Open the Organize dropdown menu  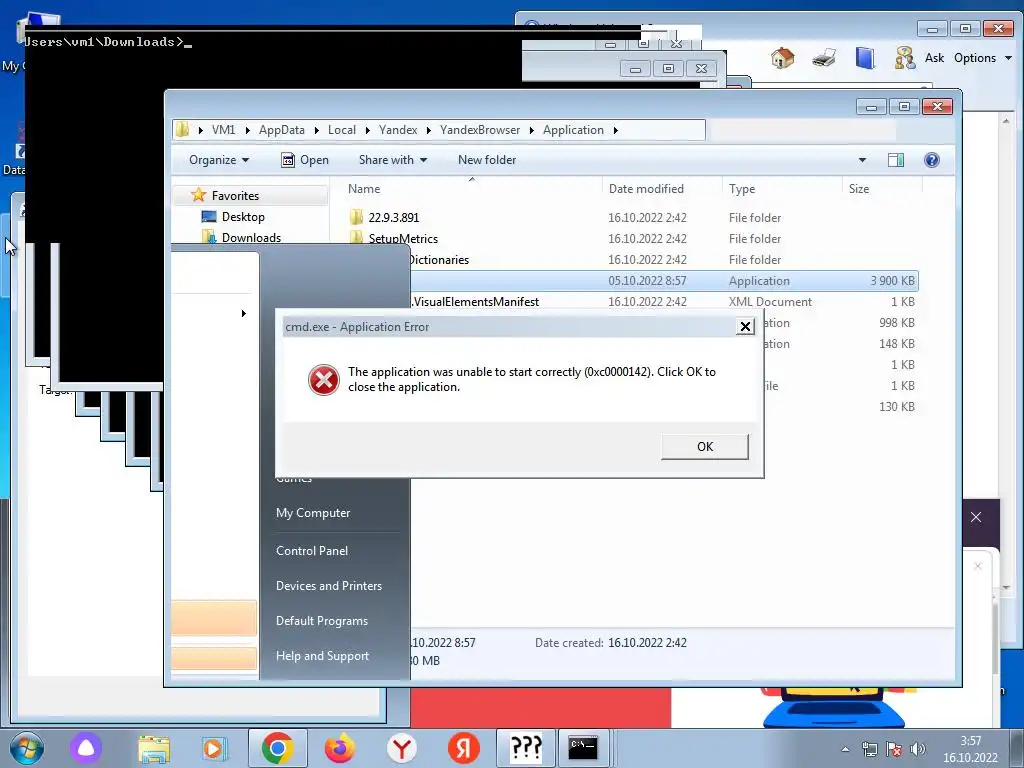219,160
